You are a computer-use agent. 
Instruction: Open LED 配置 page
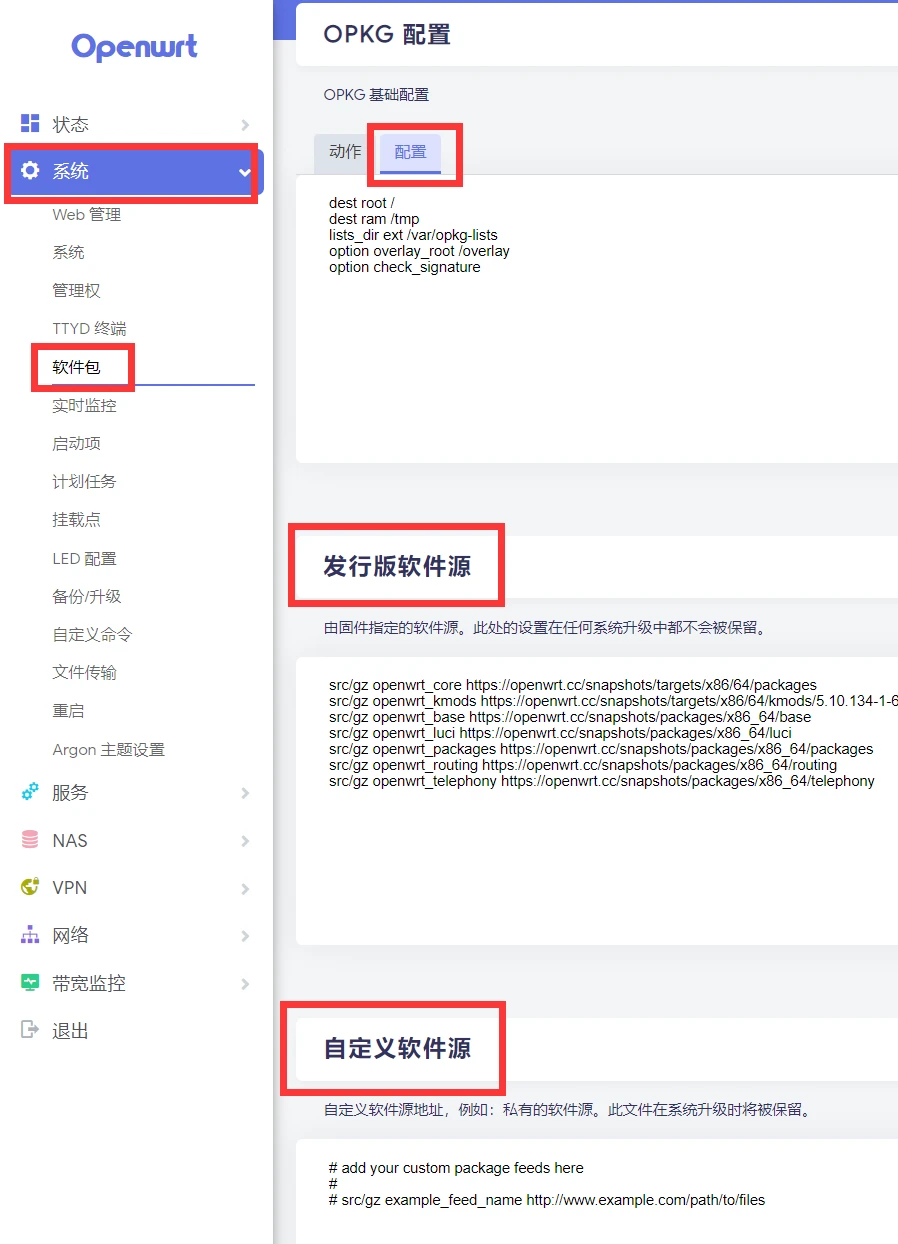point(84,558)
